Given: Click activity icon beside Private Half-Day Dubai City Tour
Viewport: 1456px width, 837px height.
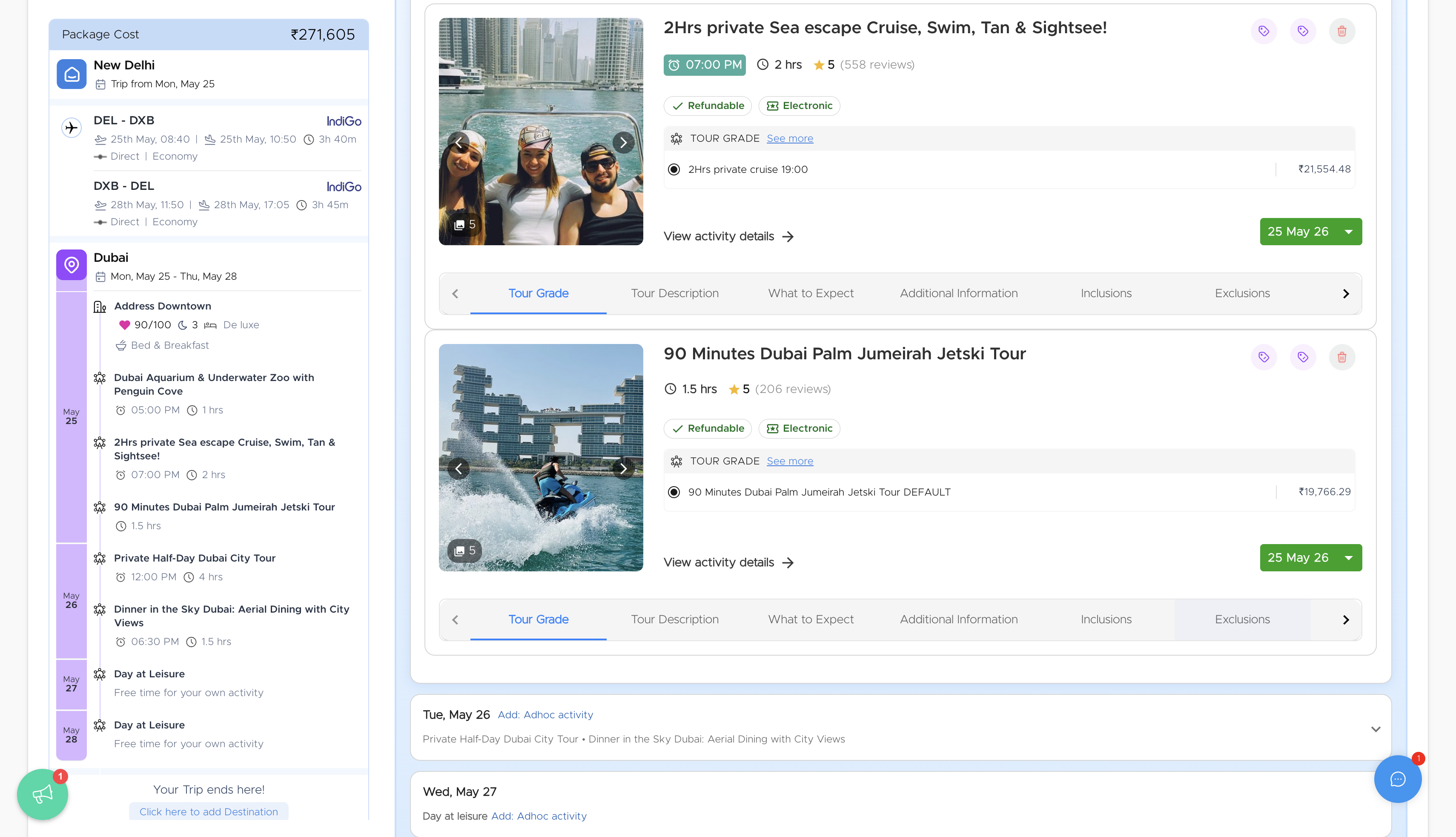Looking at the screenshot, I should [x=100, y=558].
